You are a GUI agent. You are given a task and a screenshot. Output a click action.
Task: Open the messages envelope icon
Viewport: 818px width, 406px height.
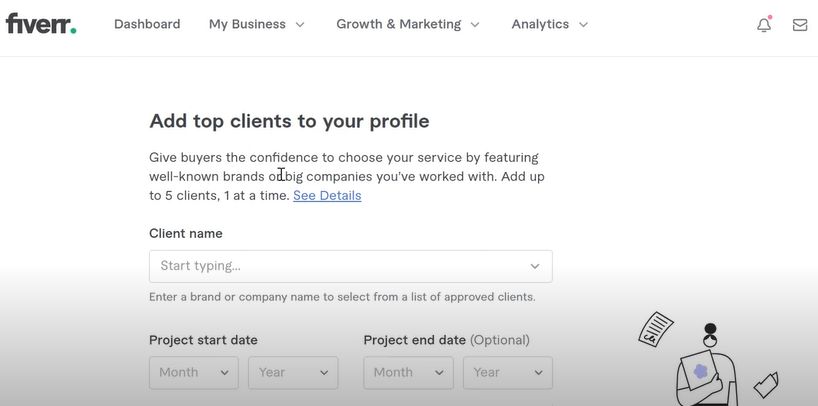[800, 25]
